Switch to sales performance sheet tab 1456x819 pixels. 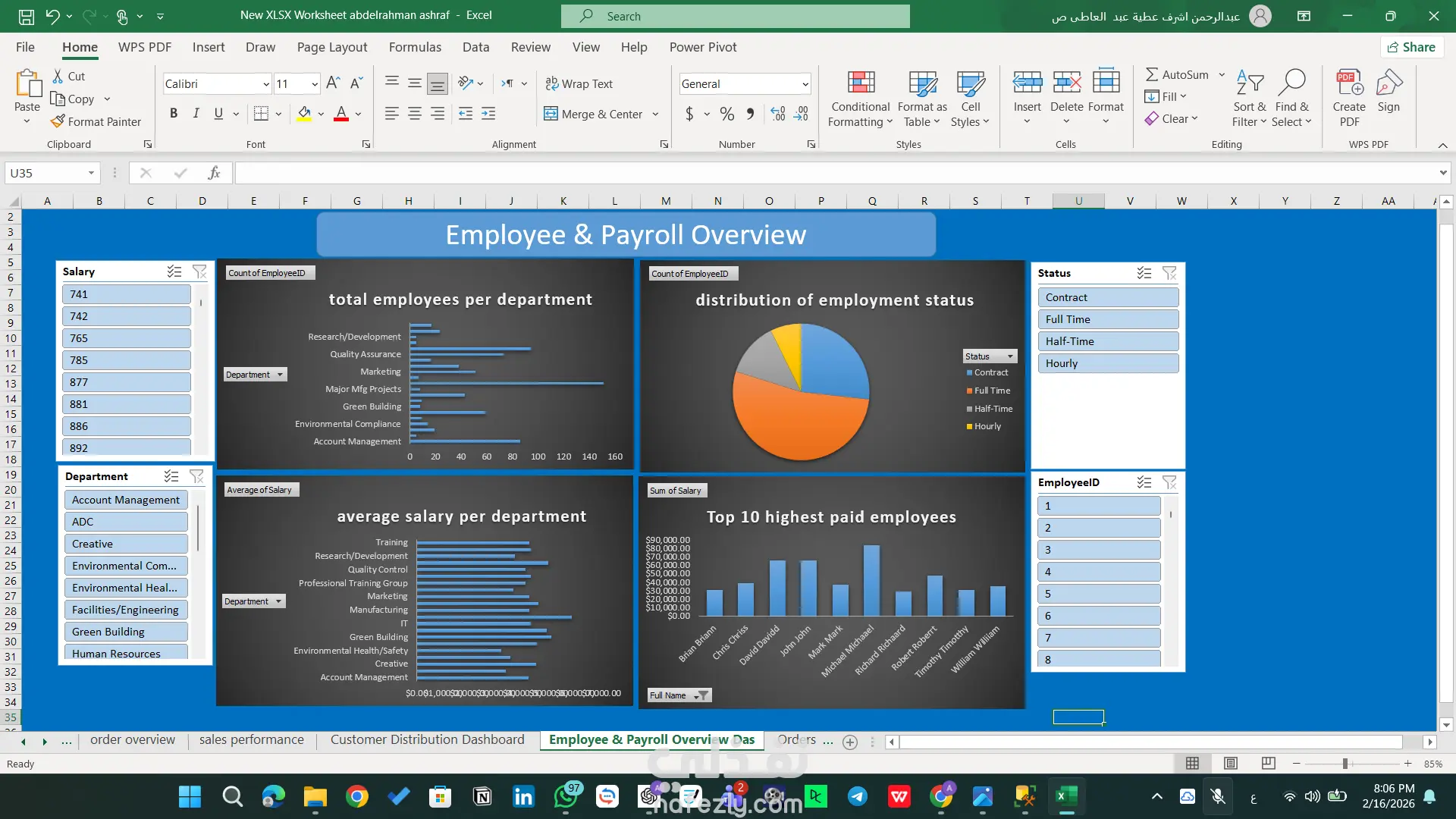tap(251, 739)
